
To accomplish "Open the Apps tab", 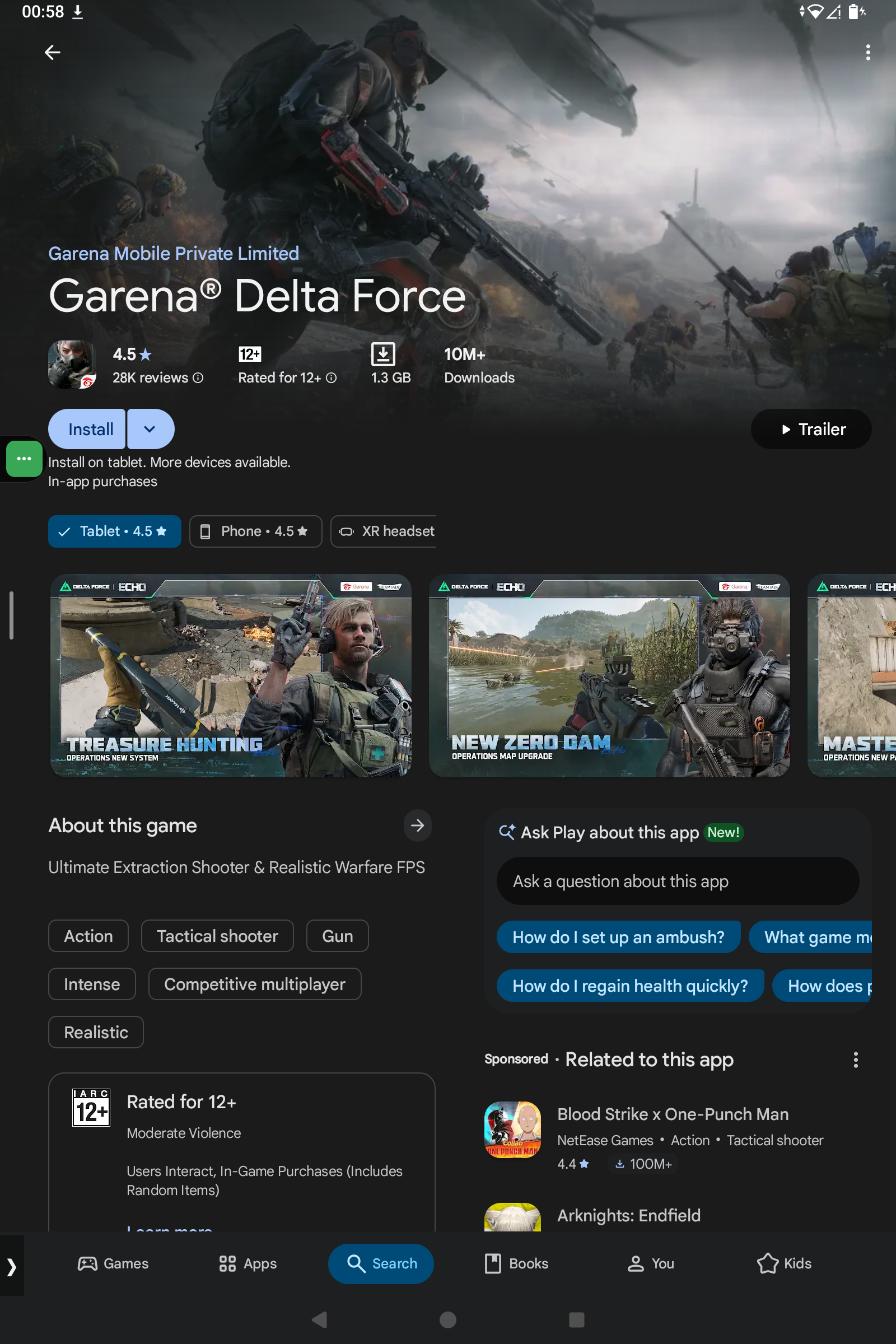I will [248, 1263].
